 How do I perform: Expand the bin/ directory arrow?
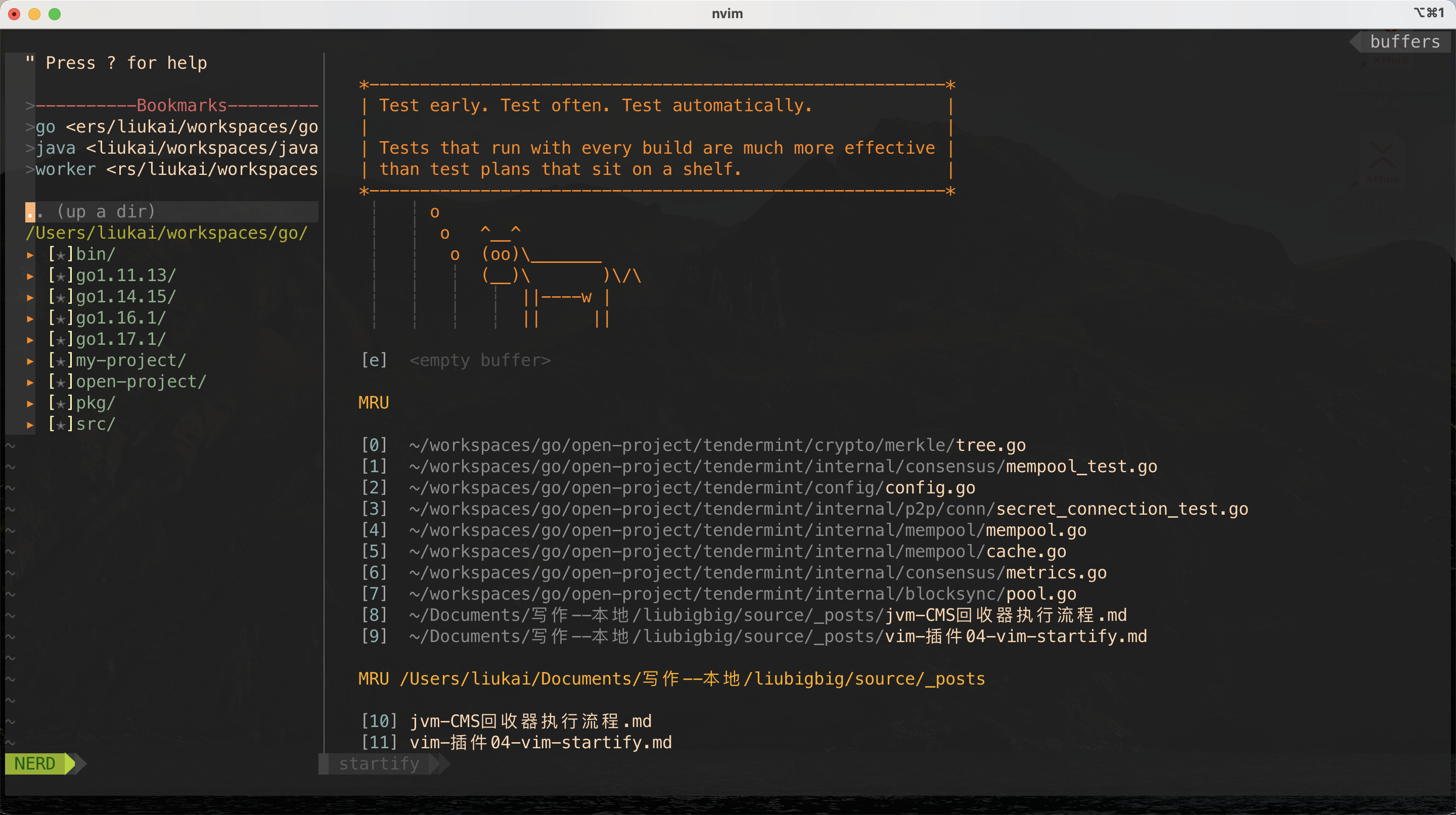tap(30, 255)
